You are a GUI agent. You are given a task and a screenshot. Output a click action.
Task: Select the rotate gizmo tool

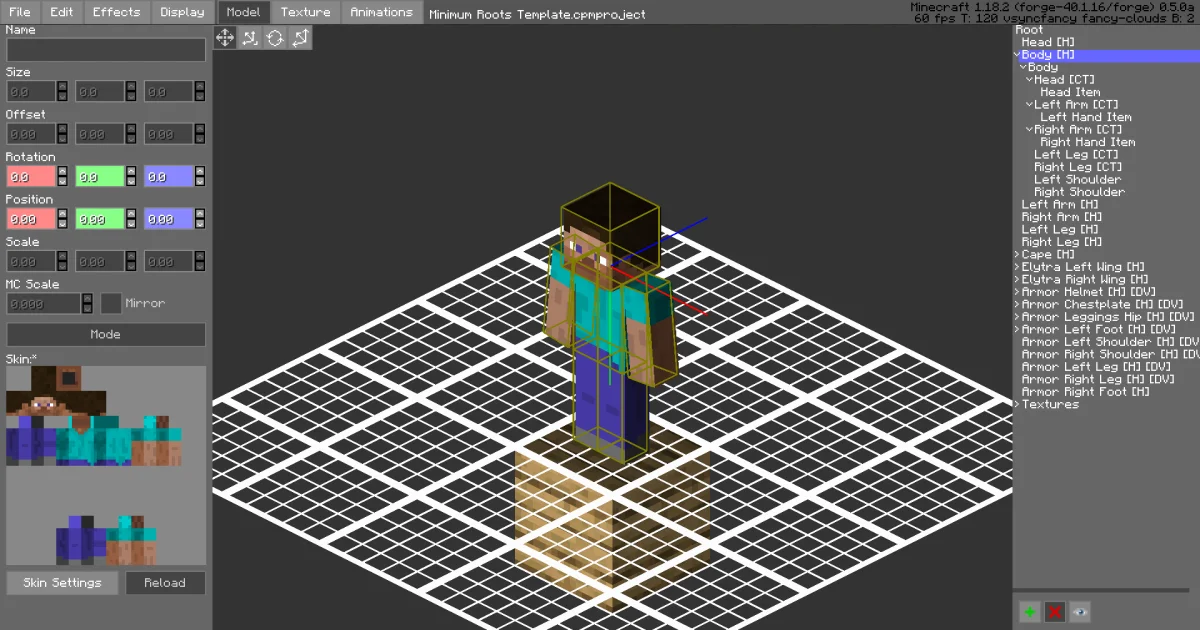tap(275, 38)
